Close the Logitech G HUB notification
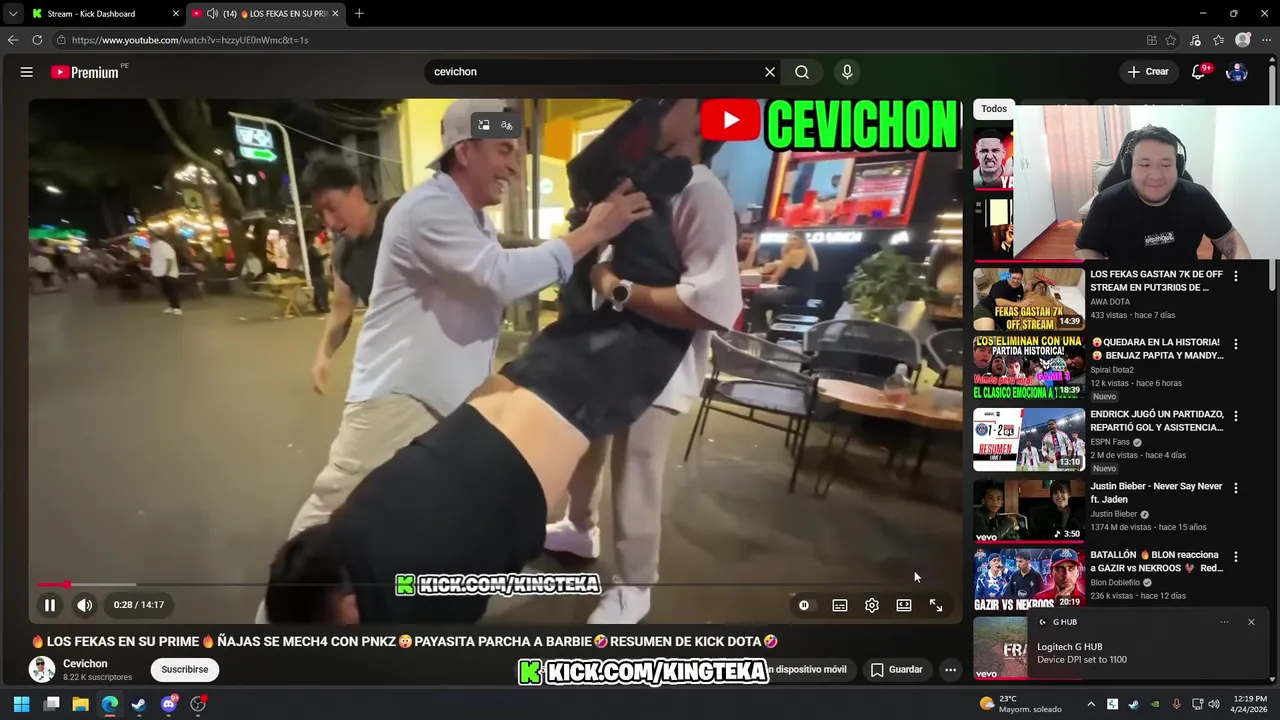The width and height of the screenshot is (1280, 720). (1251, 622)
